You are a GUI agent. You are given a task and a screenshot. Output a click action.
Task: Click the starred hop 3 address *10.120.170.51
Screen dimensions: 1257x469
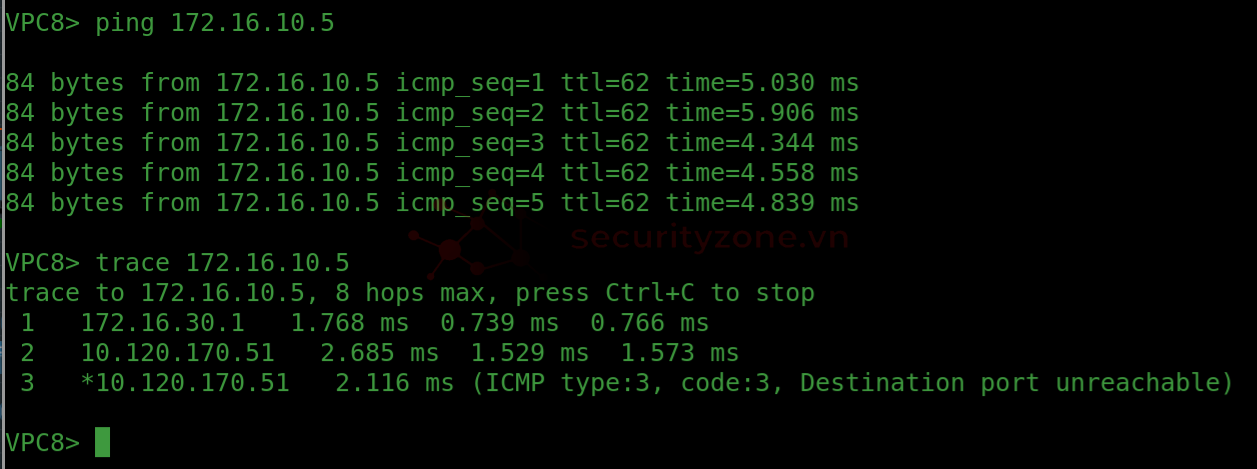pos(185,383)
